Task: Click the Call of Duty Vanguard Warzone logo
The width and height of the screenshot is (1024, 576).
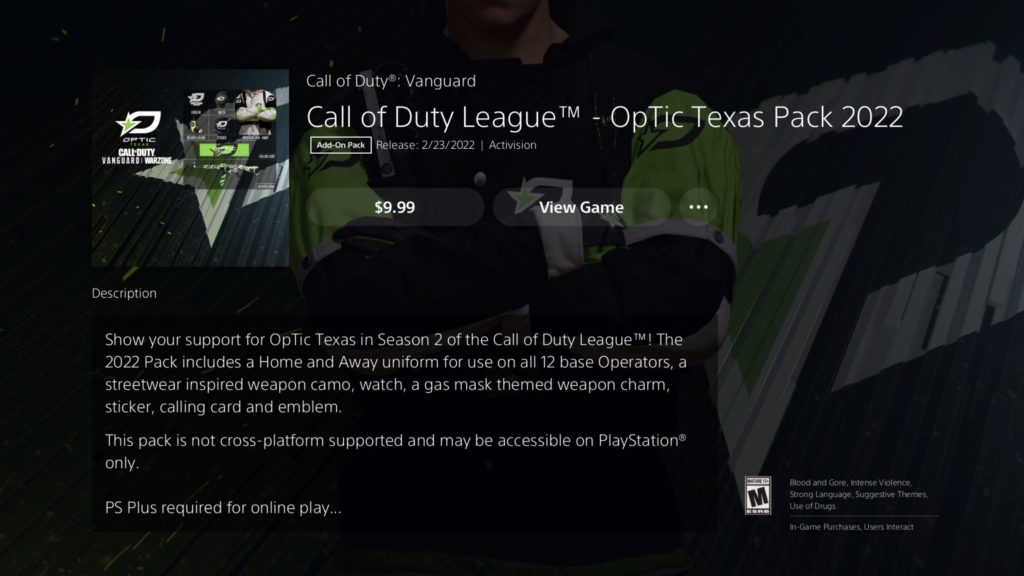Action: pyautogui.click(x=136, y=156)
